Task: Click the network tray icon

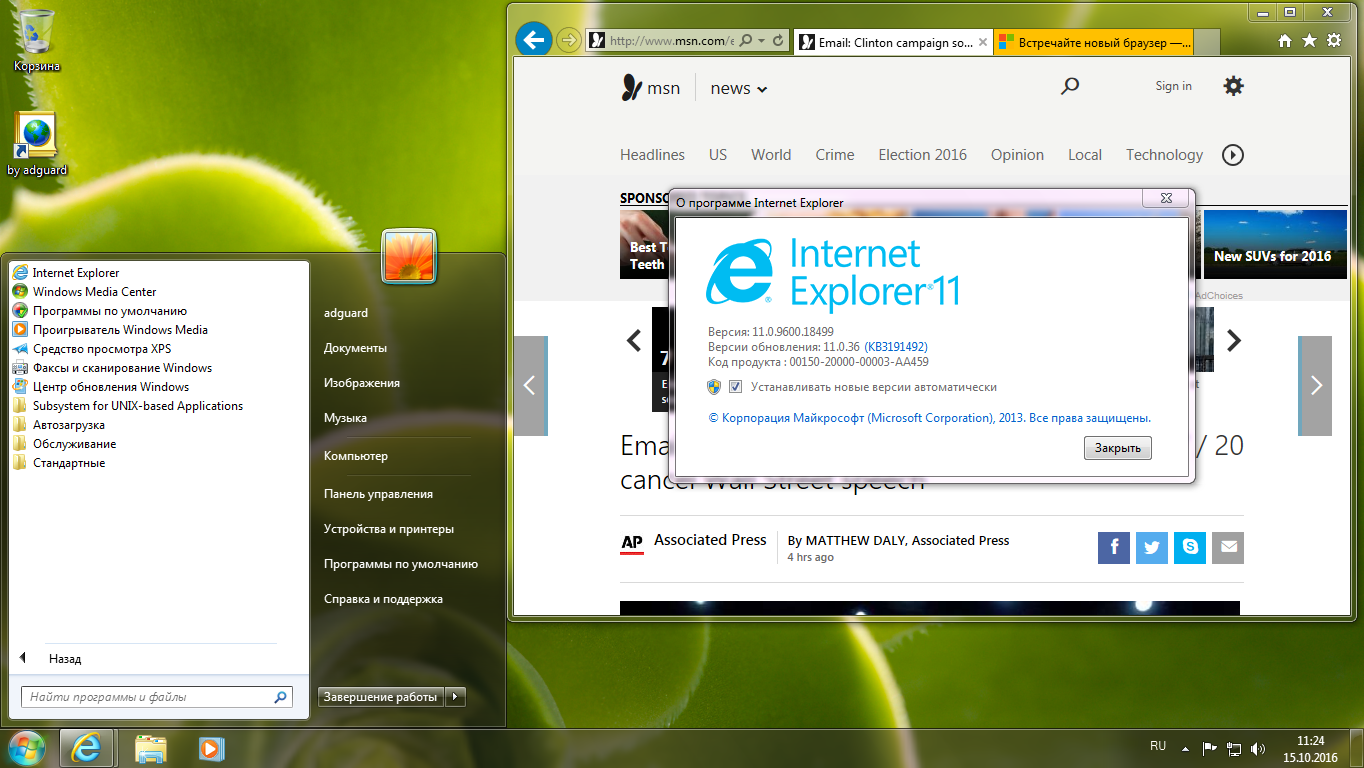Action: click(1234, 747)
